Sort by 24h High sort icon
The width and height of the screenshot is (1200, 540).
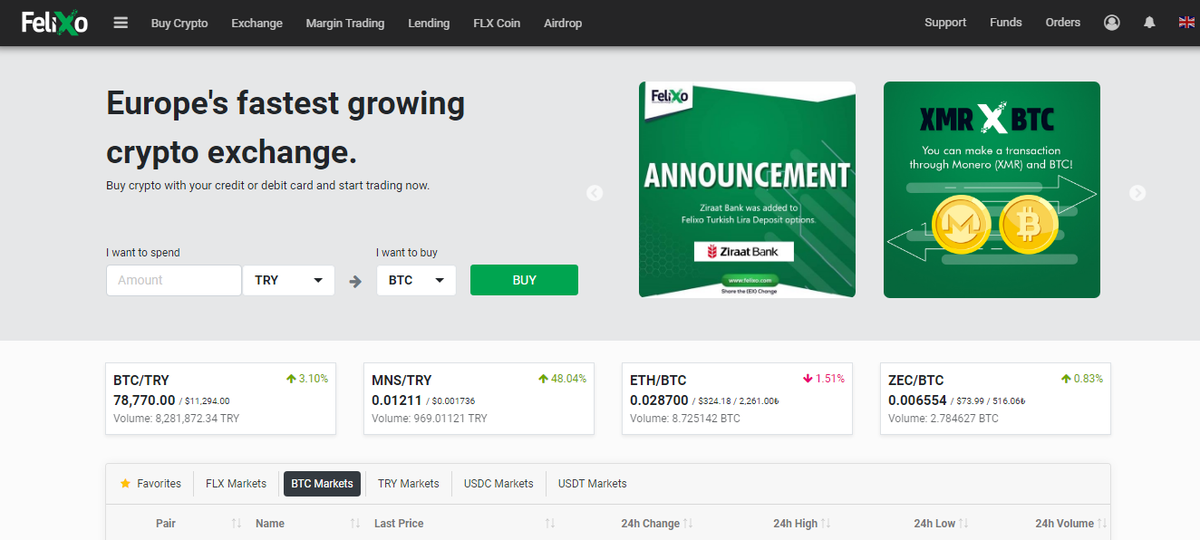click(826, 523)
